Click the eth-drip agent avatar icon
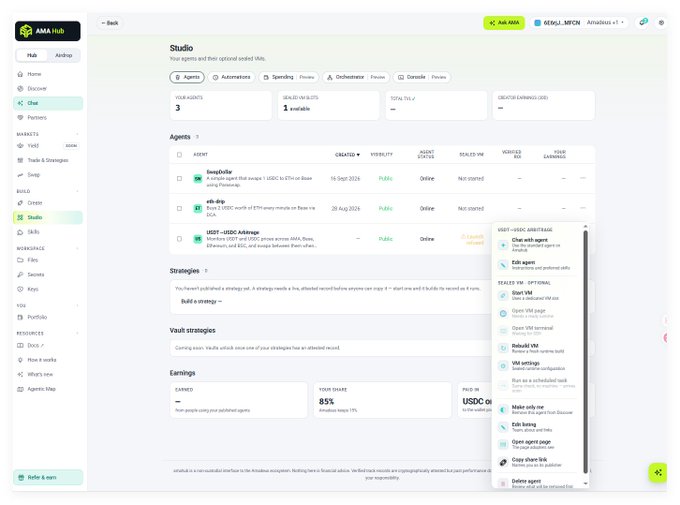 point(198,208)
